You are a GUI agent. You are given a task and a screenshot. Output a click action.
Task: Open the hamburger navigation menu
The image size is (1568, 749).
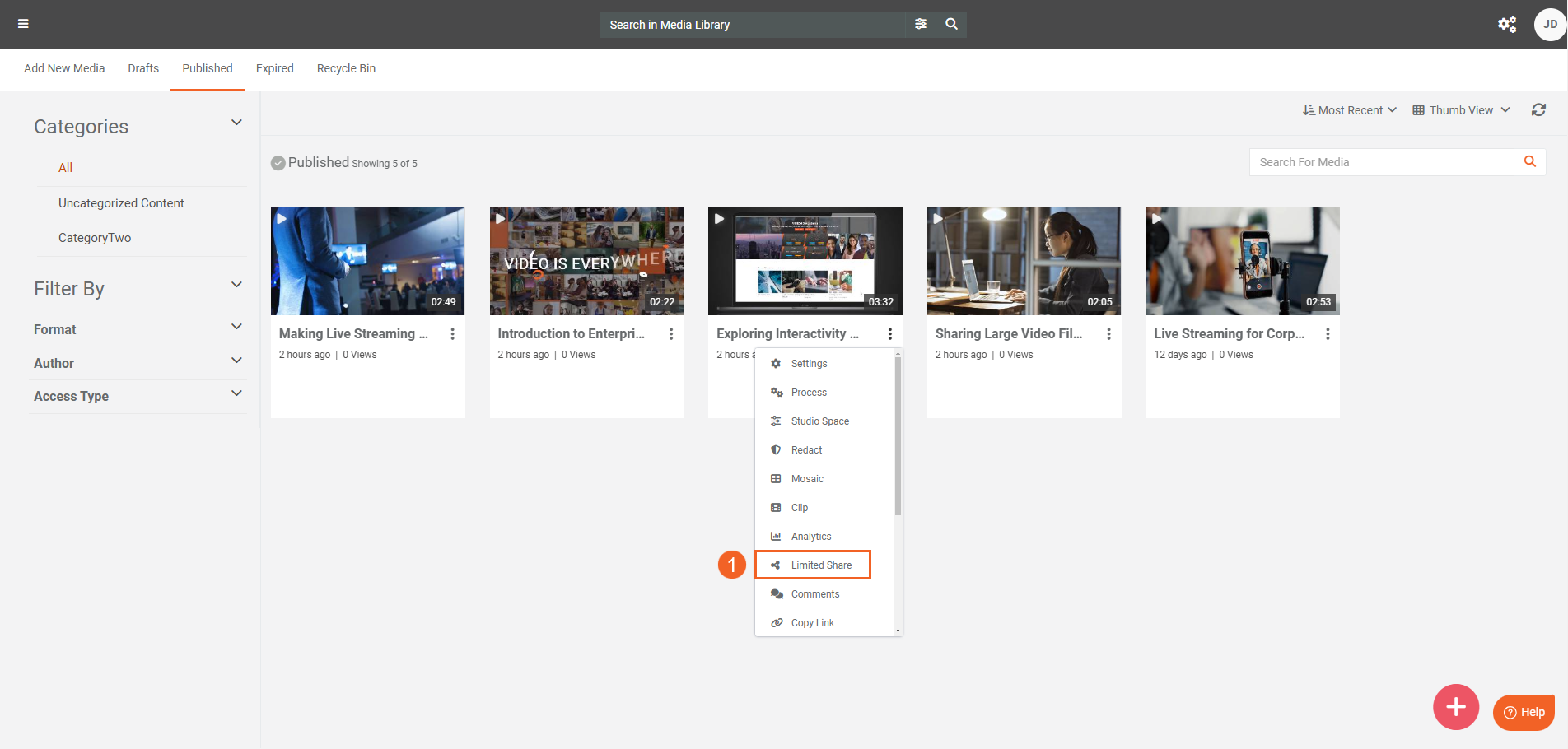(x=23, y=24)
